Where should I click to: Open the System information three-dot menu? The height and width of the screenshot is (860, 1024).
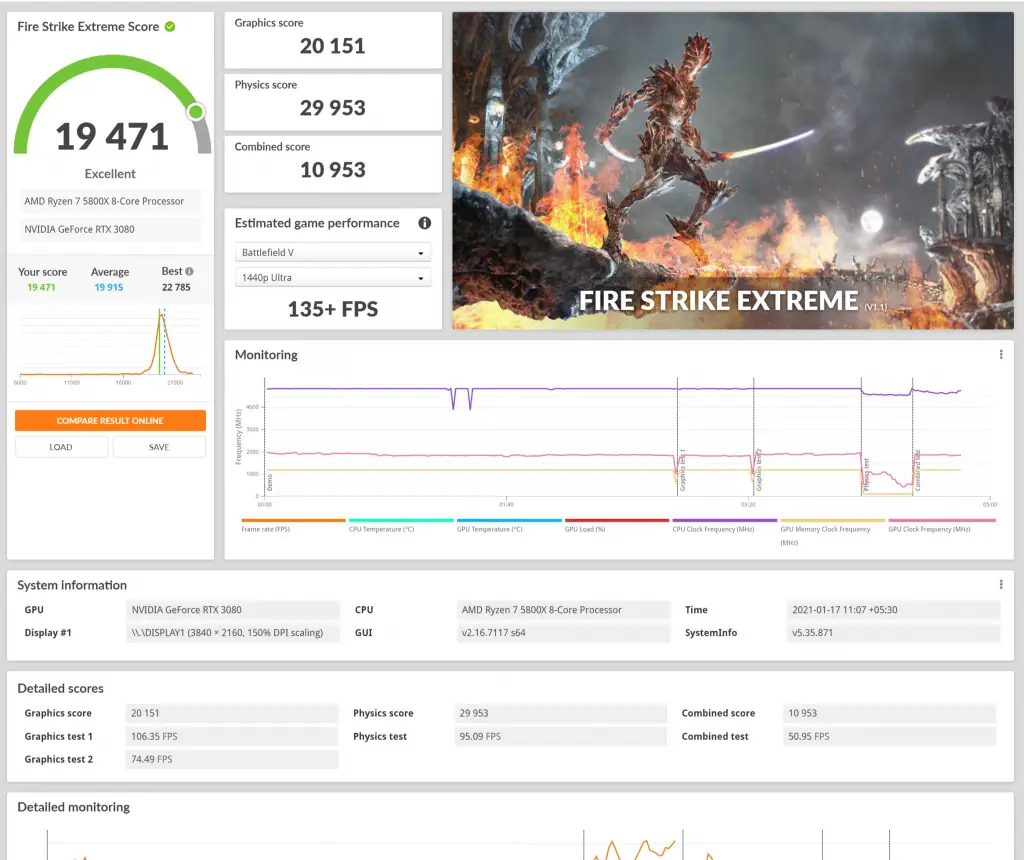1000,584
